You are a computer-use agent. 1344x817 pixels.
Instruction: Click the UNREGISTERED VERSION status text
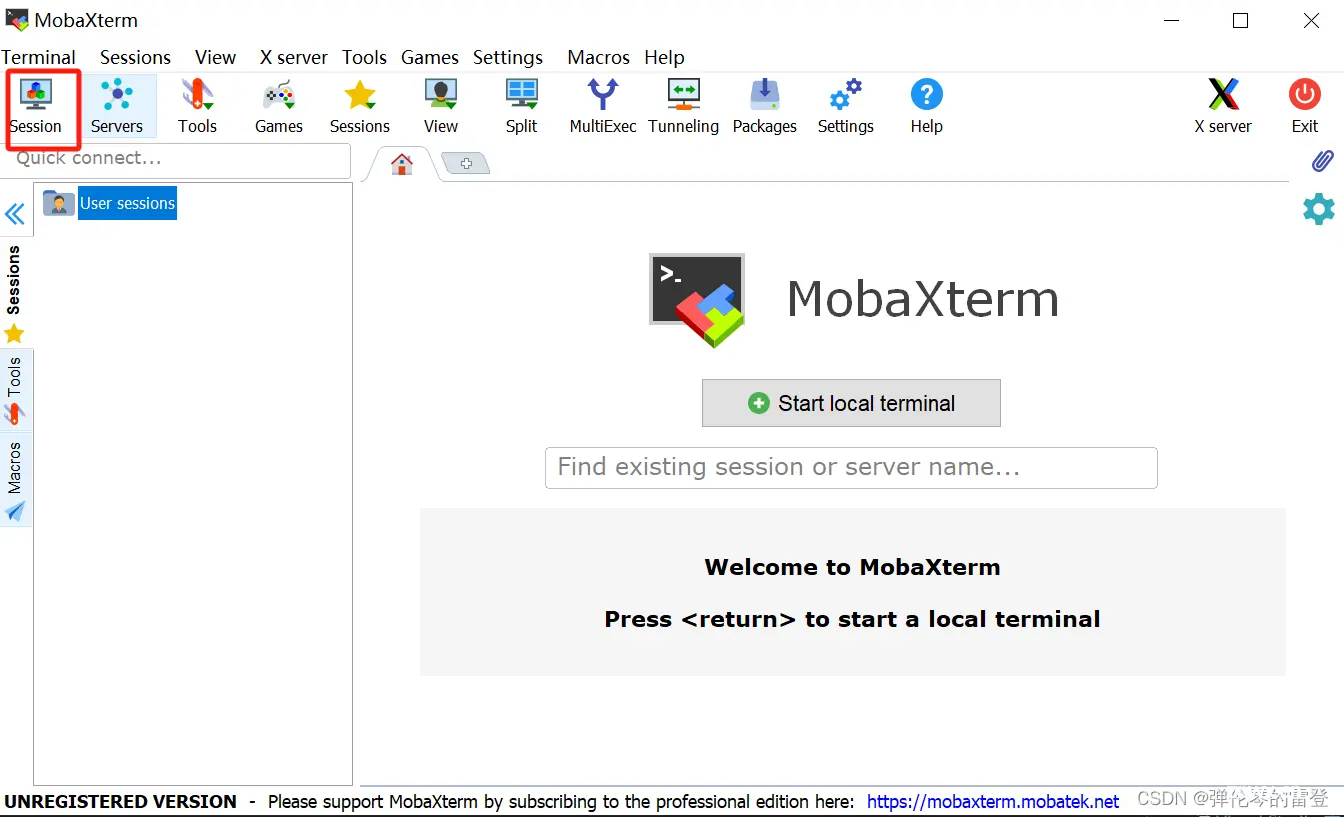tap(121, 802)
